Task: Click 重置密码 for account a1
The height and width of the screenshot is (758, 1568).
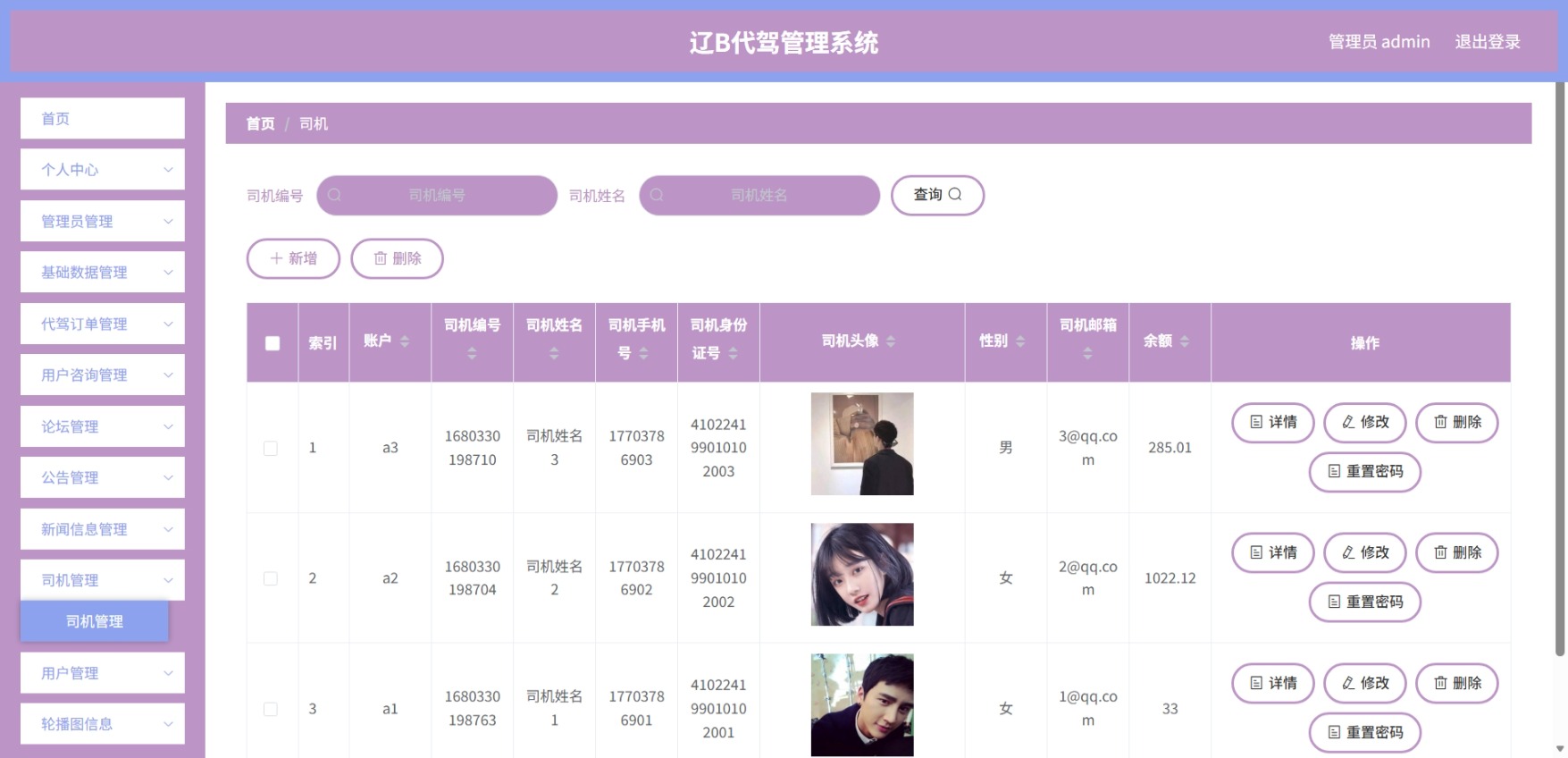Action: pos(1365,733)
